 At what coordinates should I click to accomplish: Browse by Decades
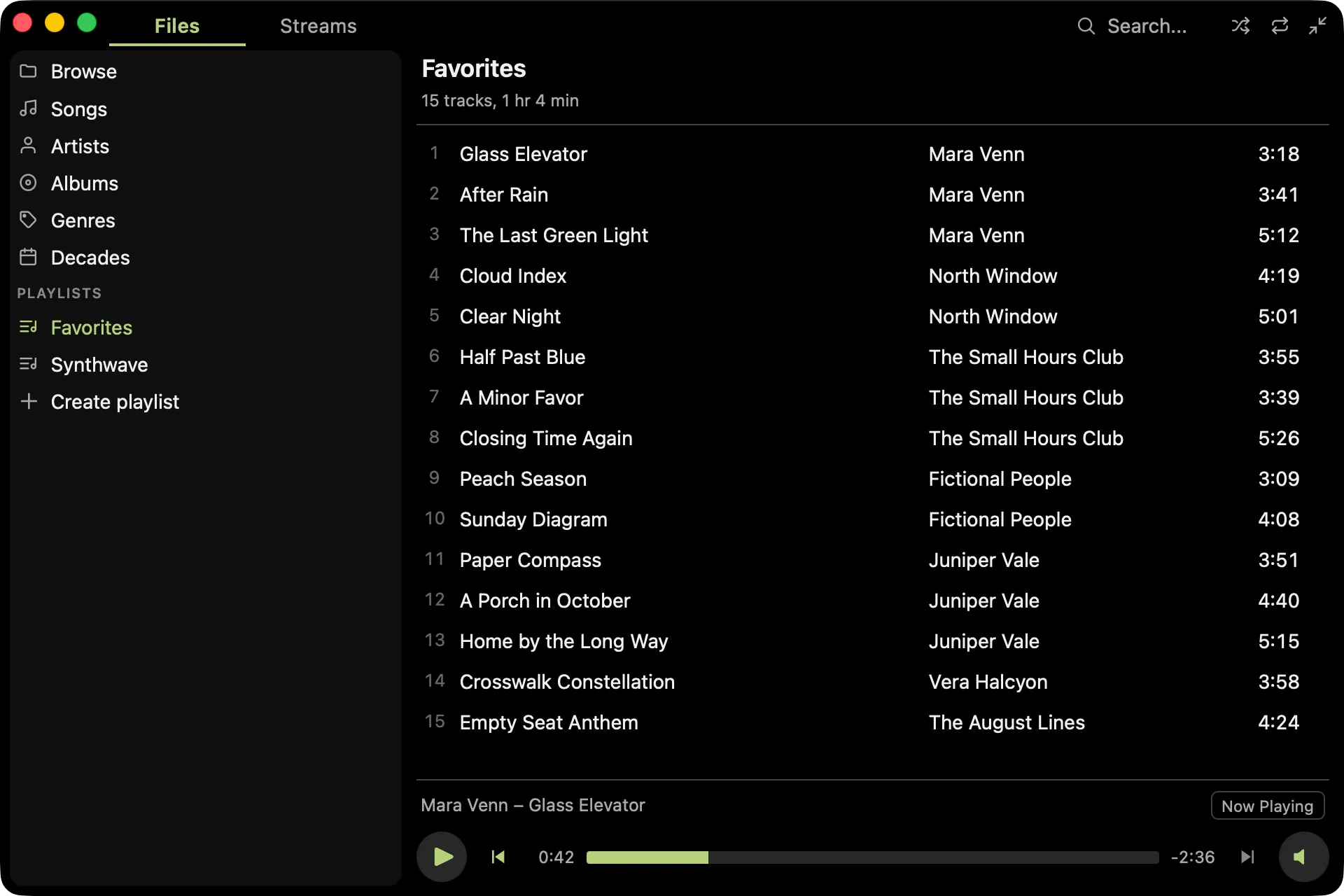206,257
